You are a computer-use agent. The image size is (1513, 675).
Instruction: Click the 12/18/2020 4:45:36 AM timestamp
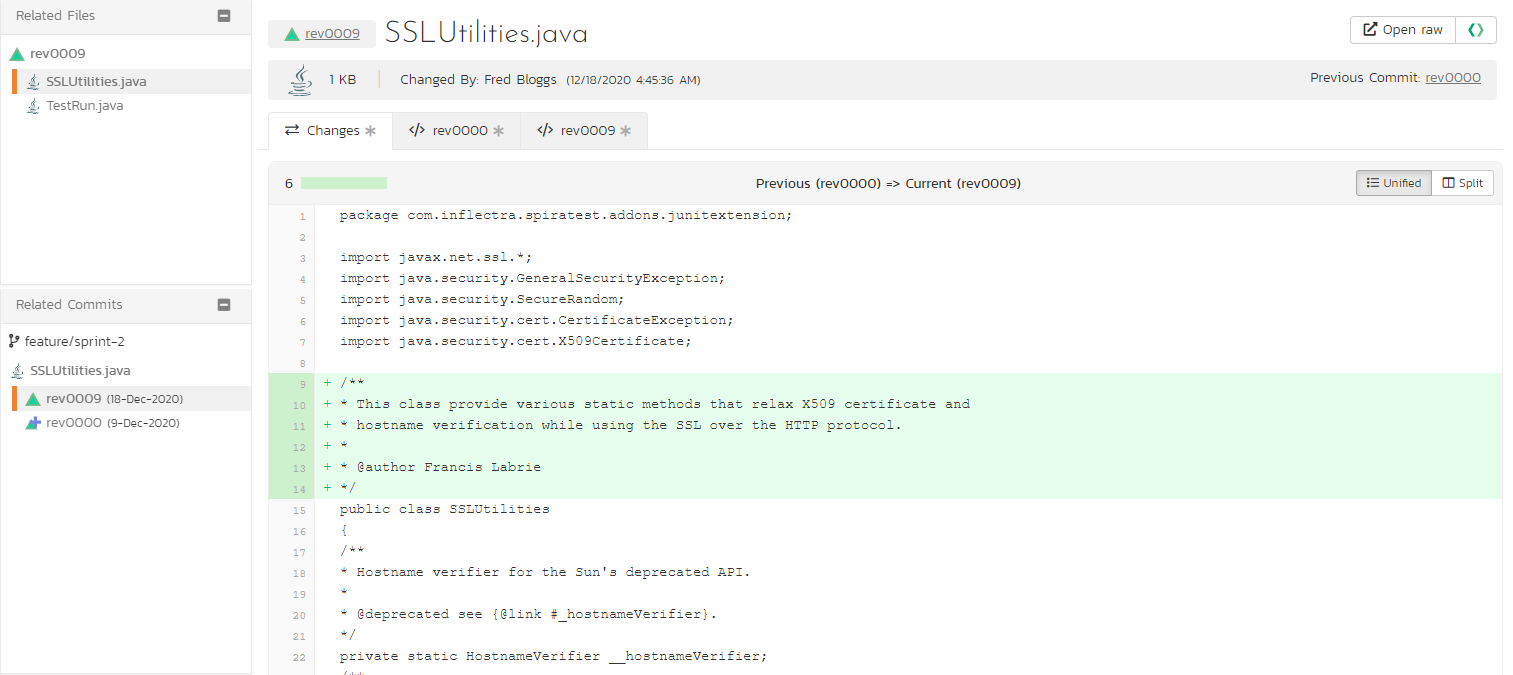633,80
